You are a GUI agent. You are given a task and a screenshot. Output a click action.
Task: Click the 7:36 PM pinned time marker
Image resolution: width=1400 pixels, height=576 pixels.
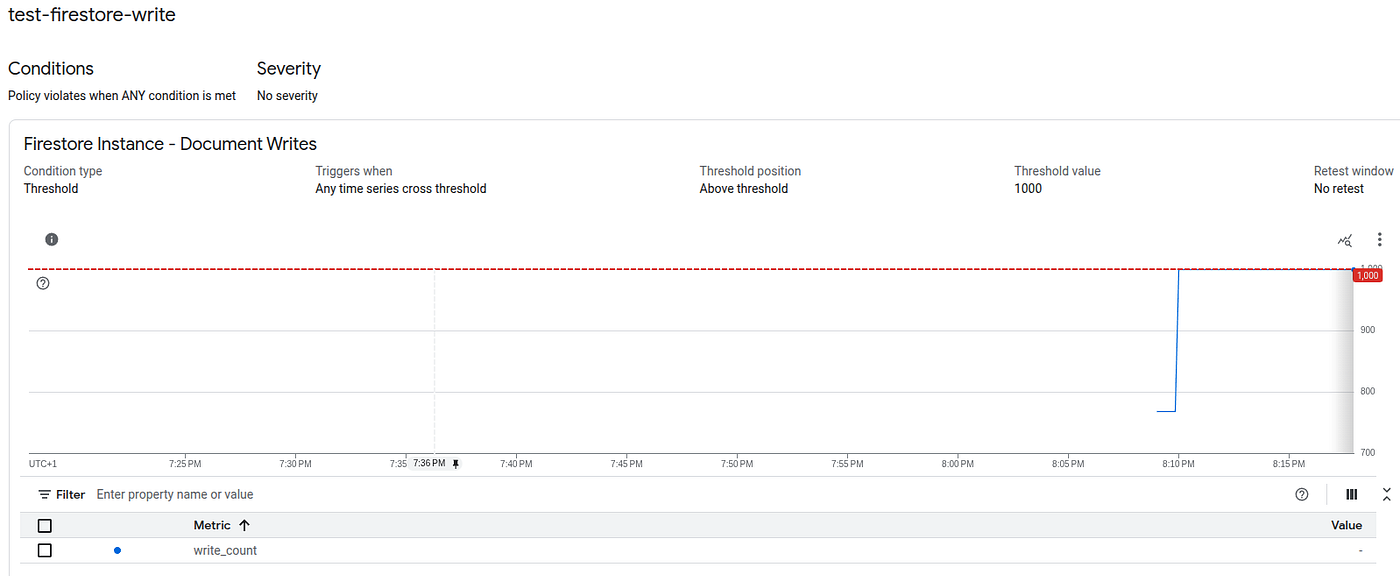429,464
